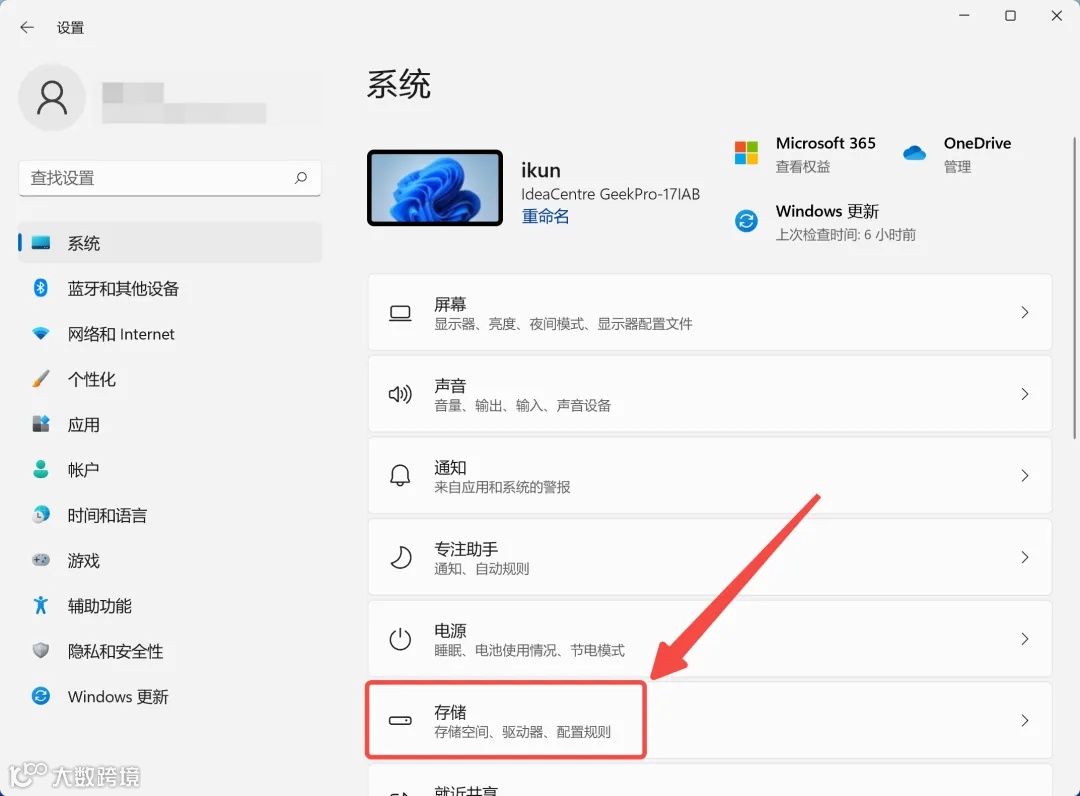The height and width of the screenshot is (796, 1080).
Task: Open Windows 更新 in the sidebar
Action: point(170,696)
